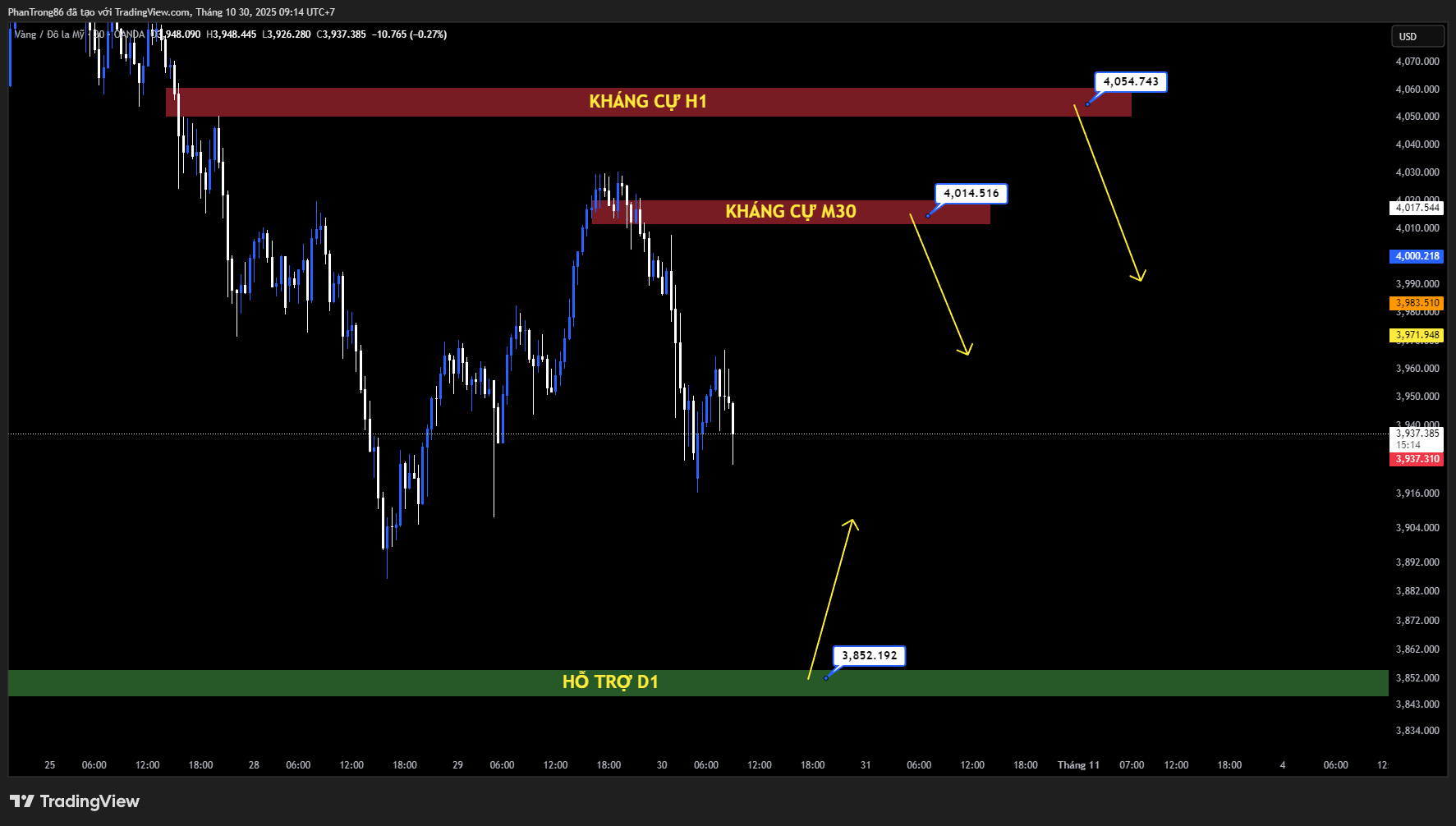Select the 4,054.743 price callout
Image resolution: width=1456 pixels, height=826 pixels.
pos(1130,82)
